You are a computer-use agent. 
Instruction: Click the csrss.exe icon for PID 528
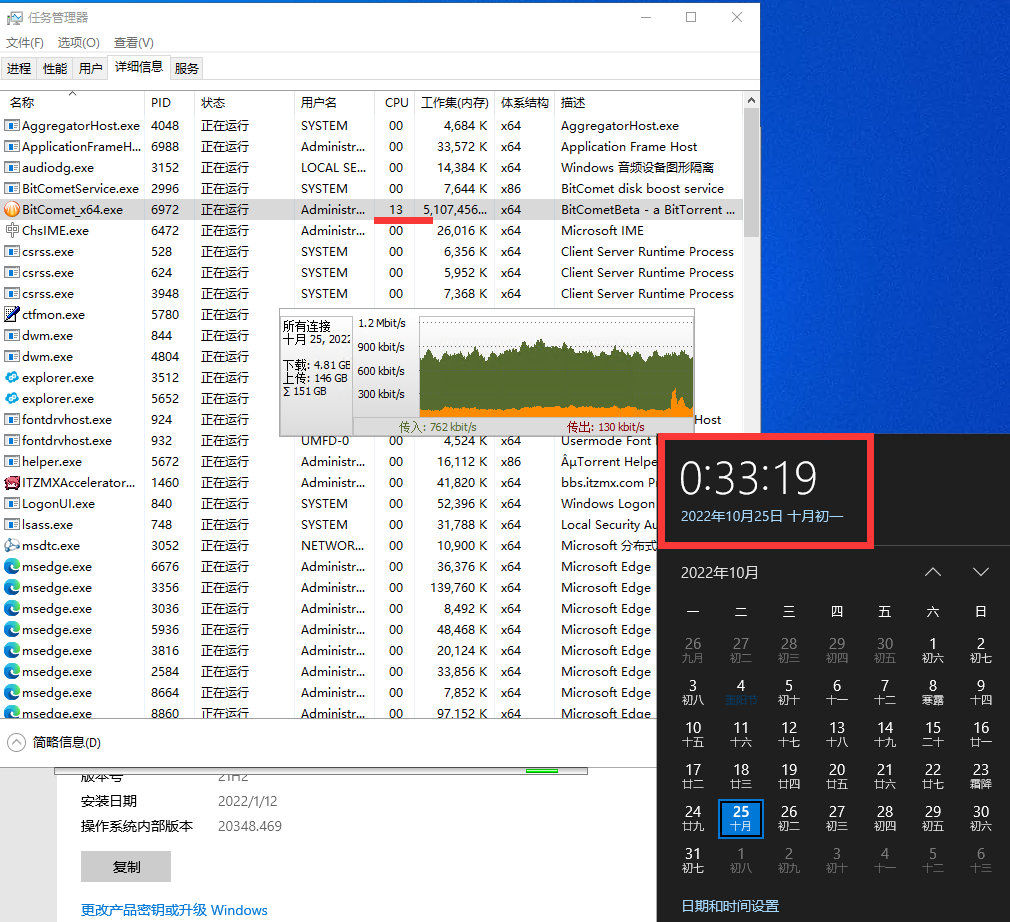tap(12, 251)
